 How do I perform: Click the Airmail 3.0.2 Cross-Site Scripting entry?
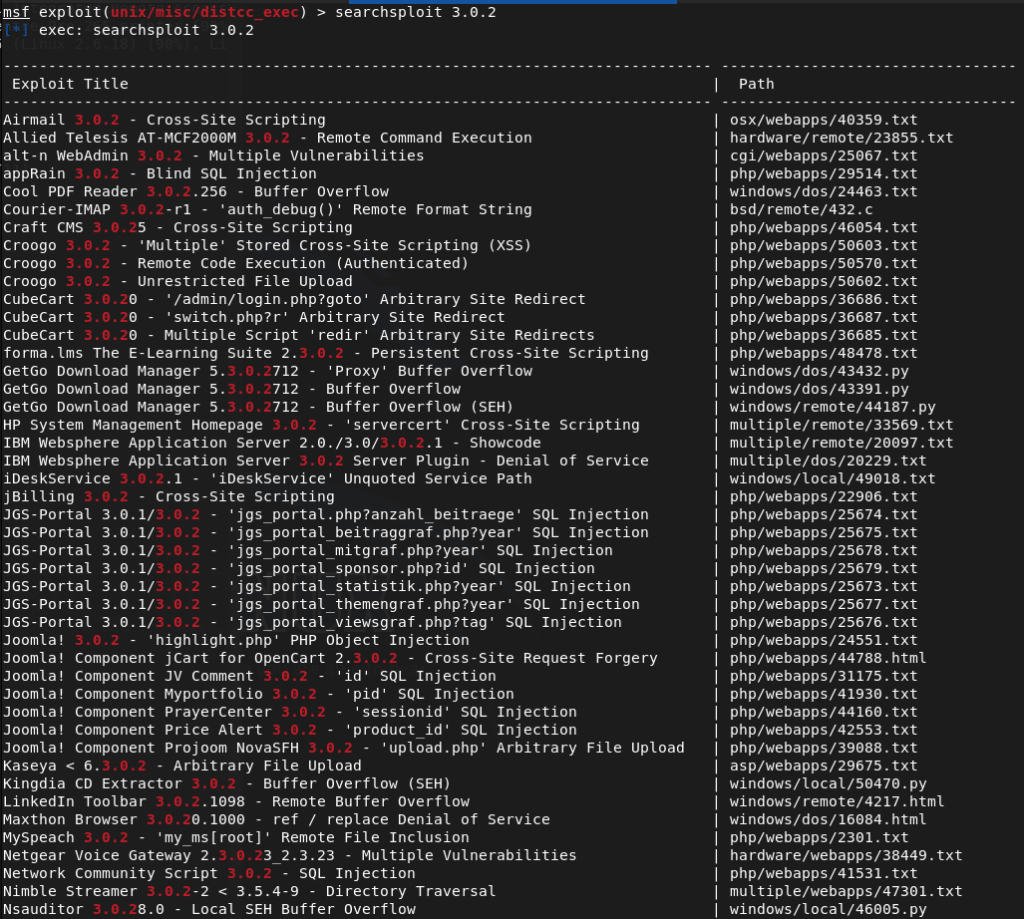click(164, 120)
